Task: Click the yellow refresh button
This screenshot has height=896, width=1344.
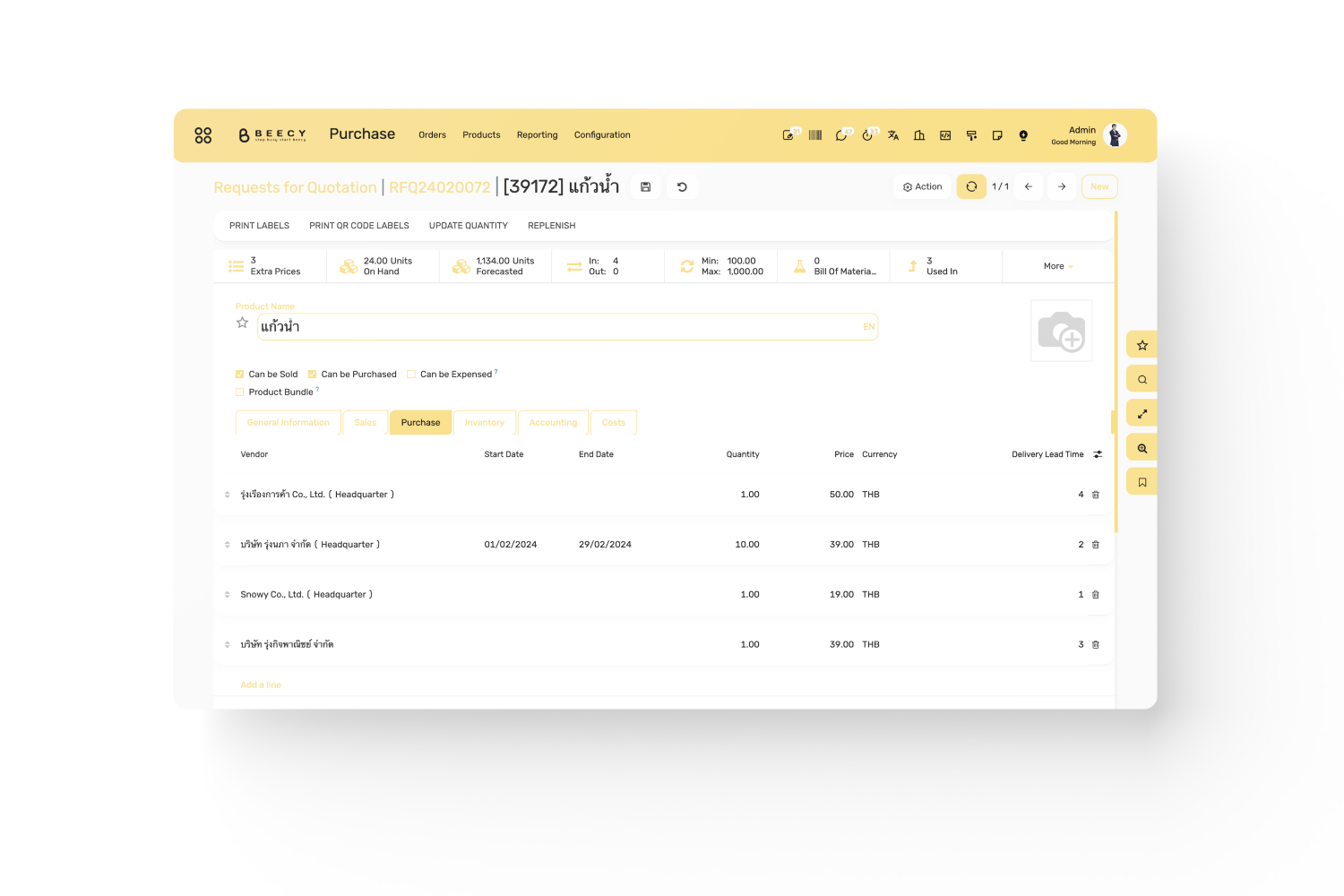Action: (971, 186)
